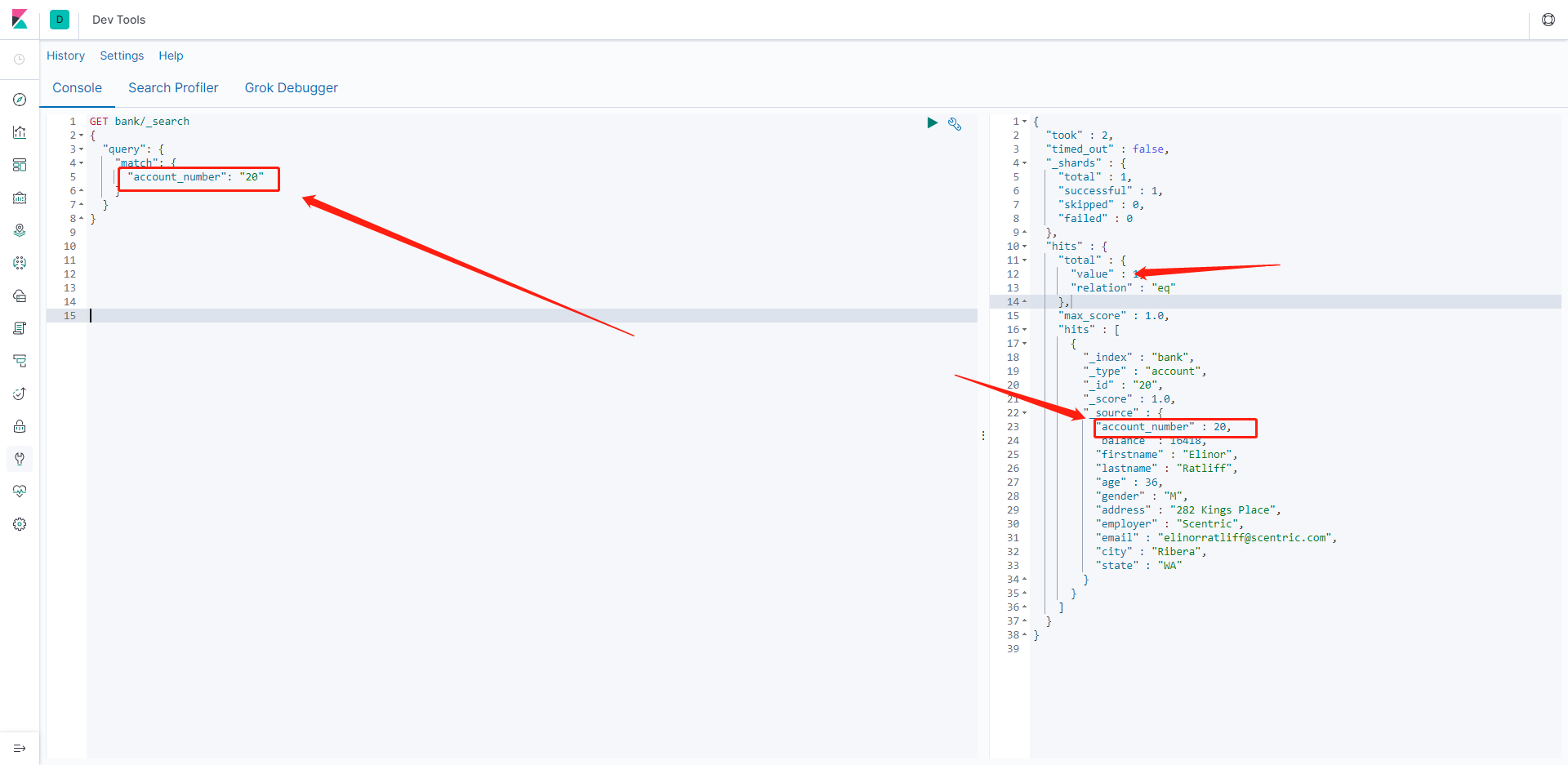Click the "took" : 2 line
Image resolution: width=1568 pixels, height=765 pixels.
click(1079, 136)
